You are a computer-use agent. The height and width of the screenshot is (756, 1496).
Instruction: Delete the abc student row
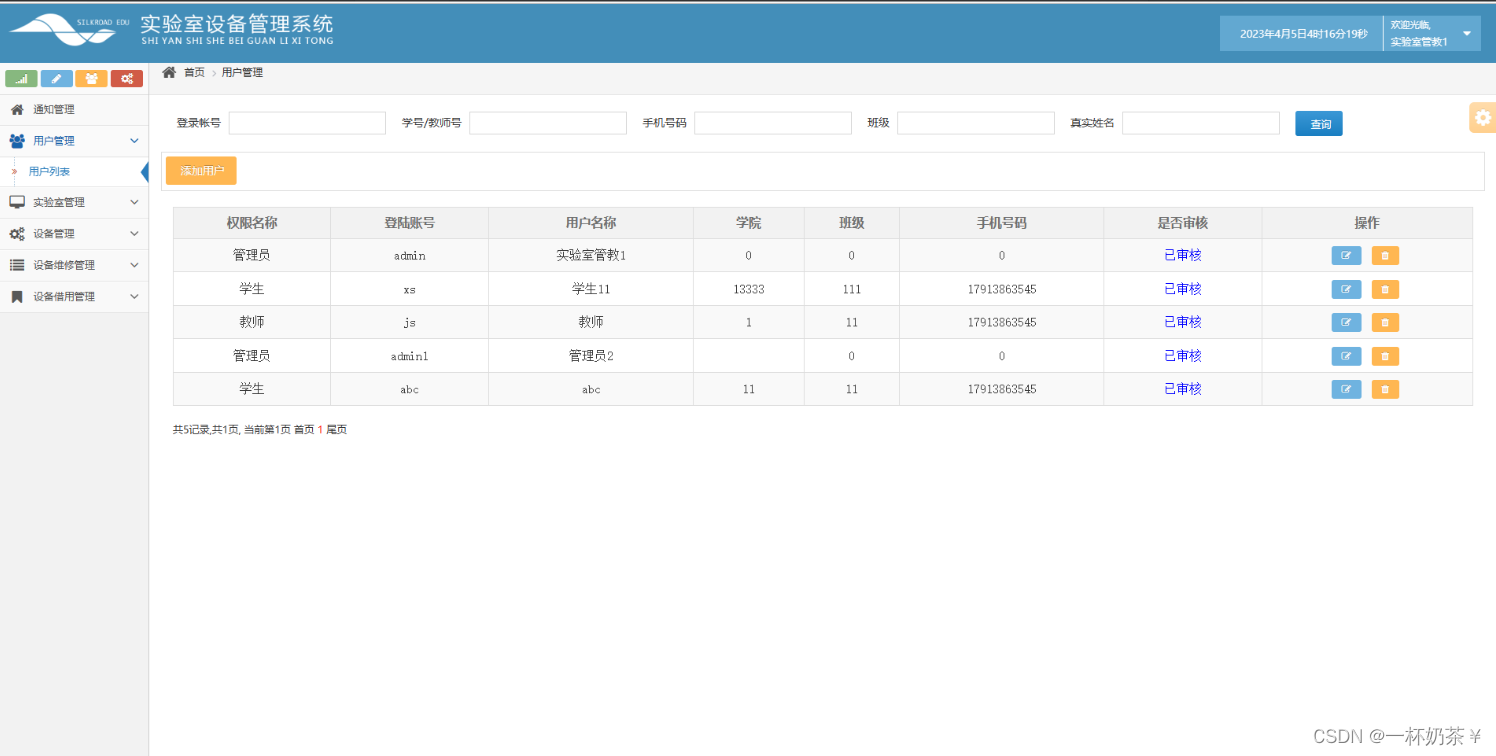(x=1385, y=389)
